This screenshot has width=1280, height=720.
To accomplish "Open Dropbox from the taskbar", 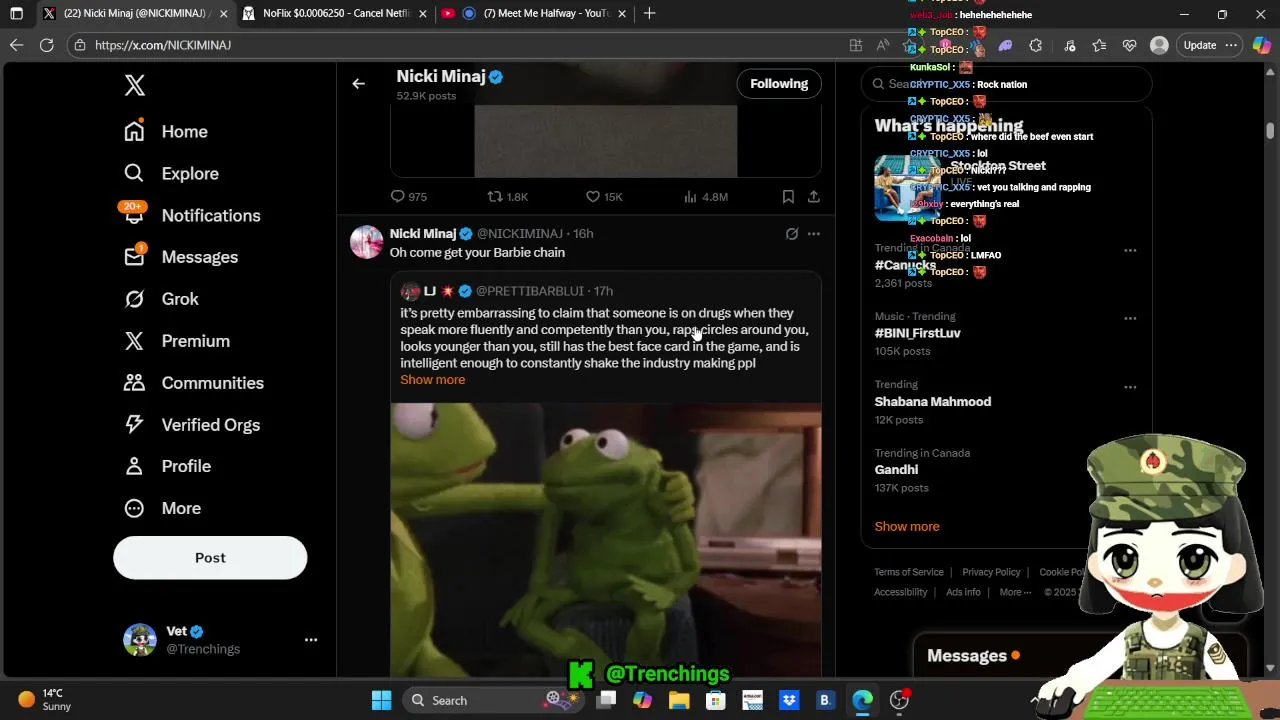I will tap(789, 700).
